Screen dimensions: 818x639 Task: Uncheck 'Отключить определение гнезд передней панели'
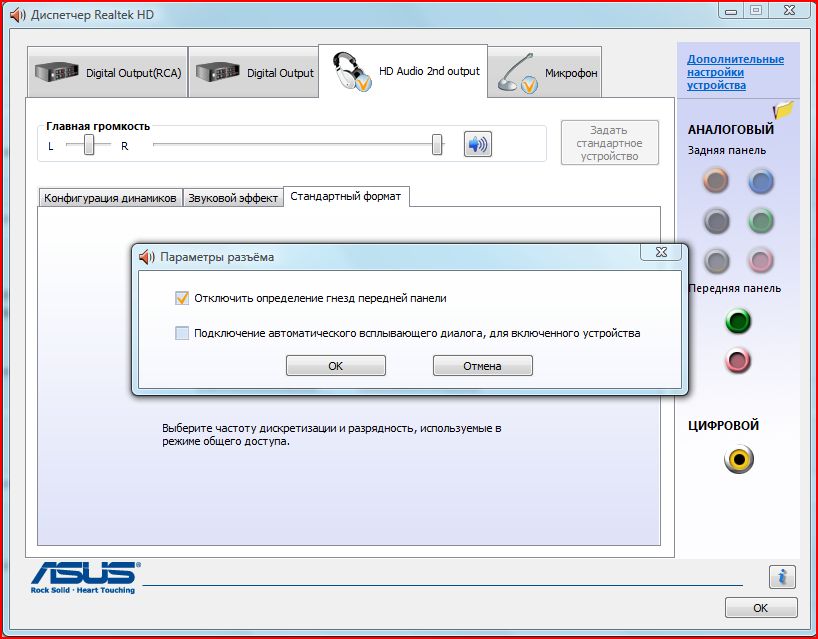[182, 298]
